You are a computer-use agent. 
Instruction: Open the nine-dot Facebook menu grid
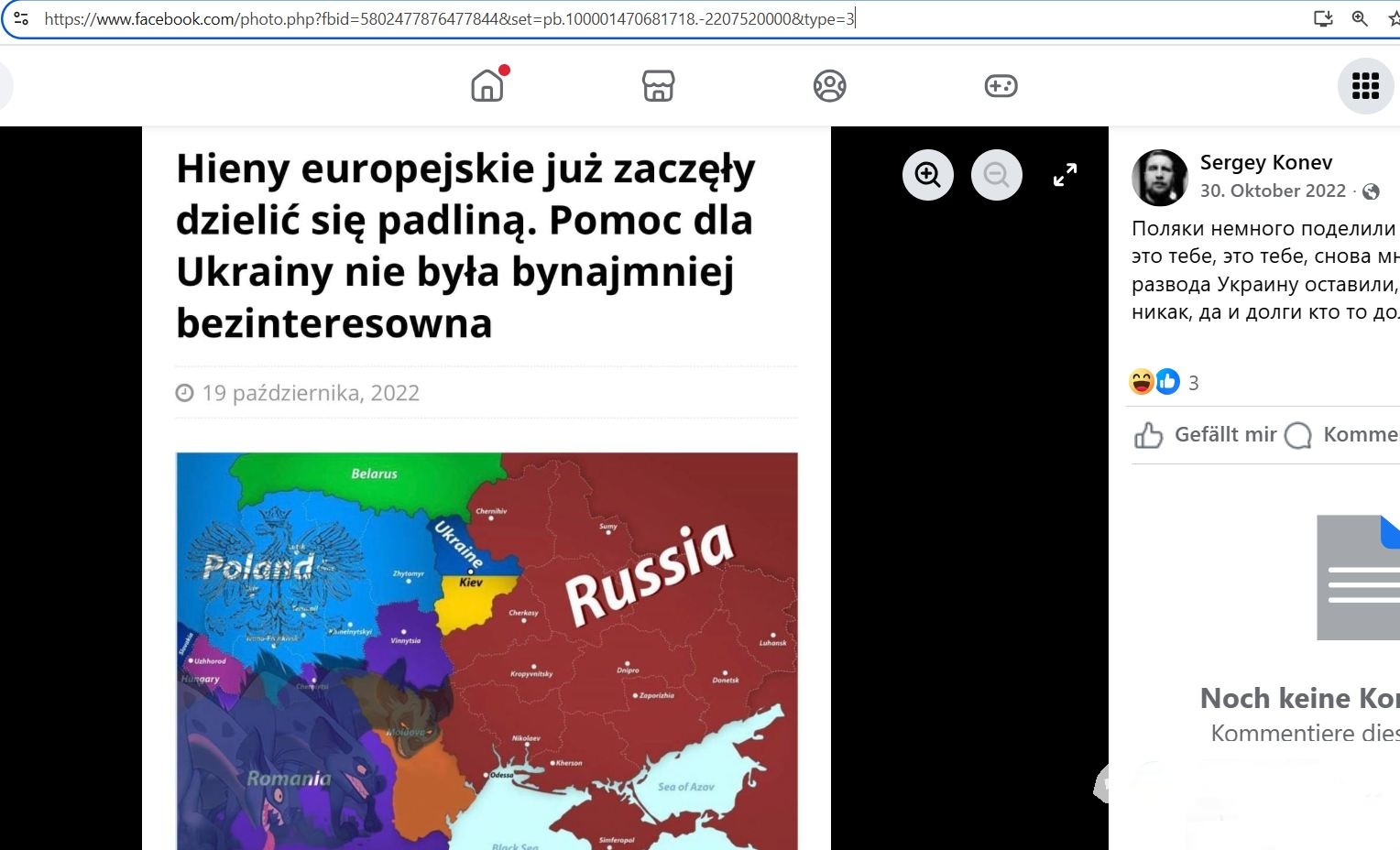[x=1365, y=86]
